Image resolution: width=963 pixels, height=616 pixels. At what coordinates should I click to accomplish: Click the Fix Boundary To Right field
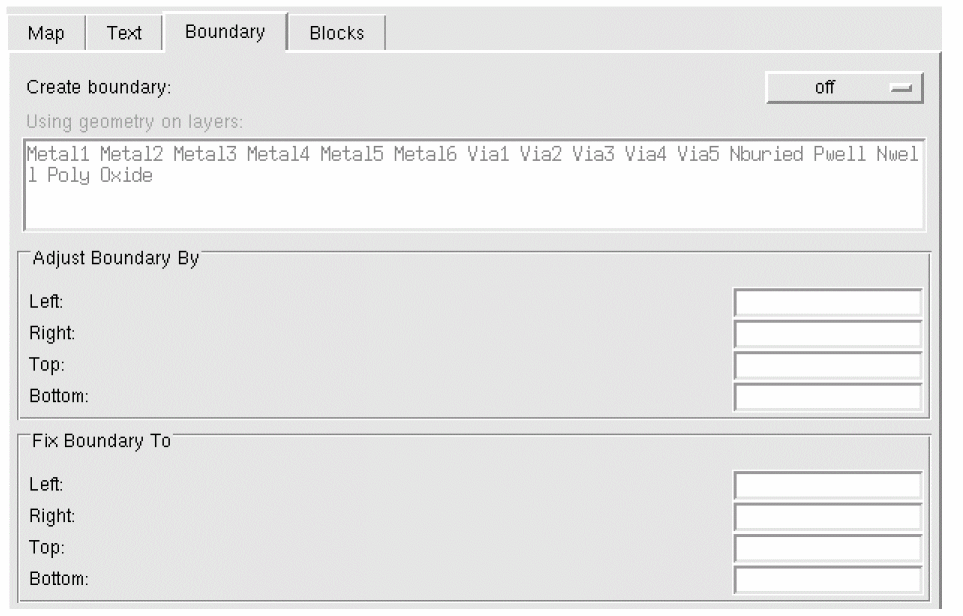pyautogui.click(x=827, y=517)
